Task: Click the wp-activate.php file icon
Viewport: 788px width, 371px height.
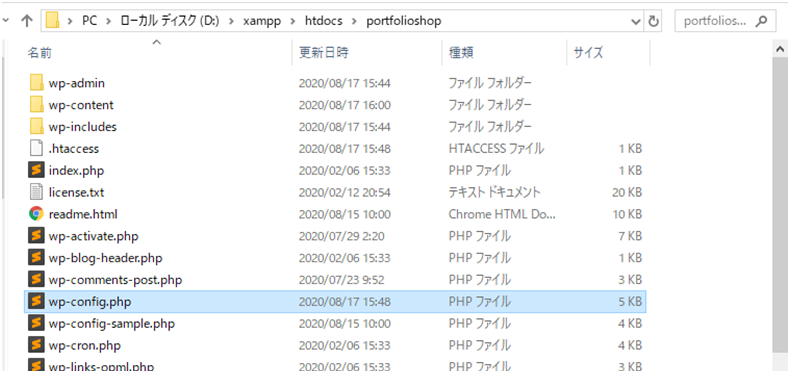Action: coord(37,236)
